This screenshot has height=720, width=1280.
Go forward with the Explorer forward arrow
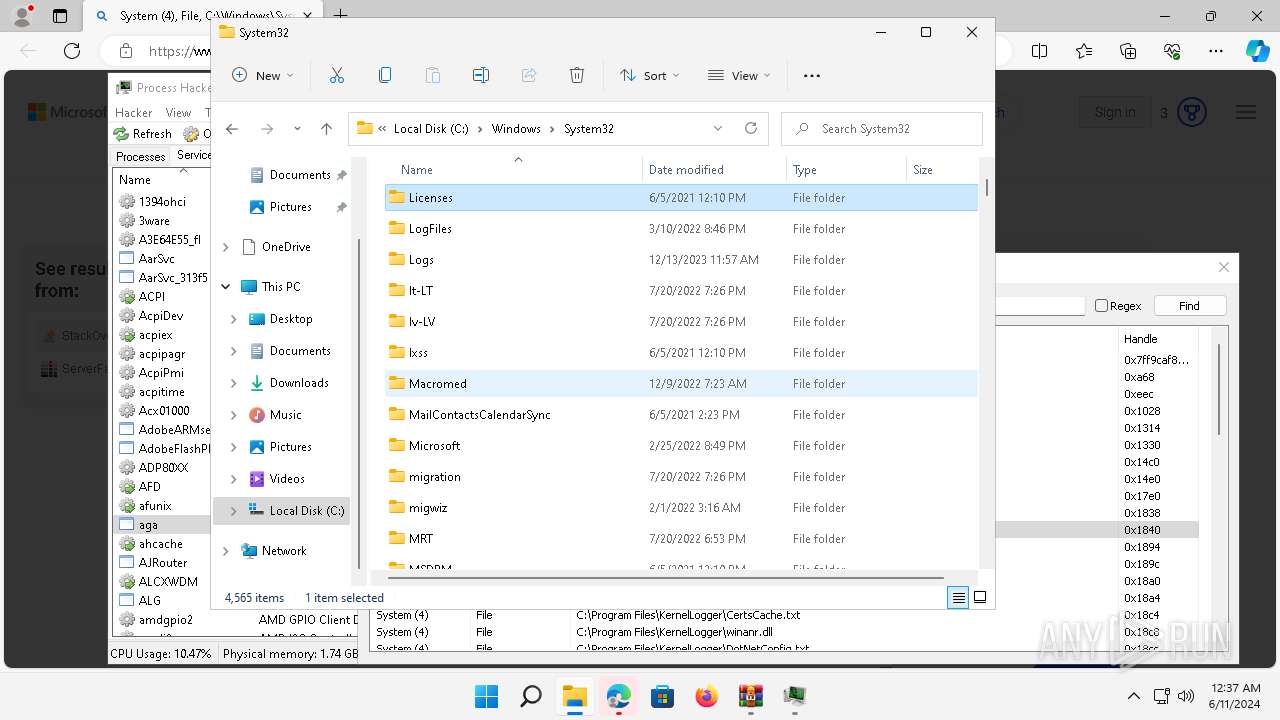267,129
